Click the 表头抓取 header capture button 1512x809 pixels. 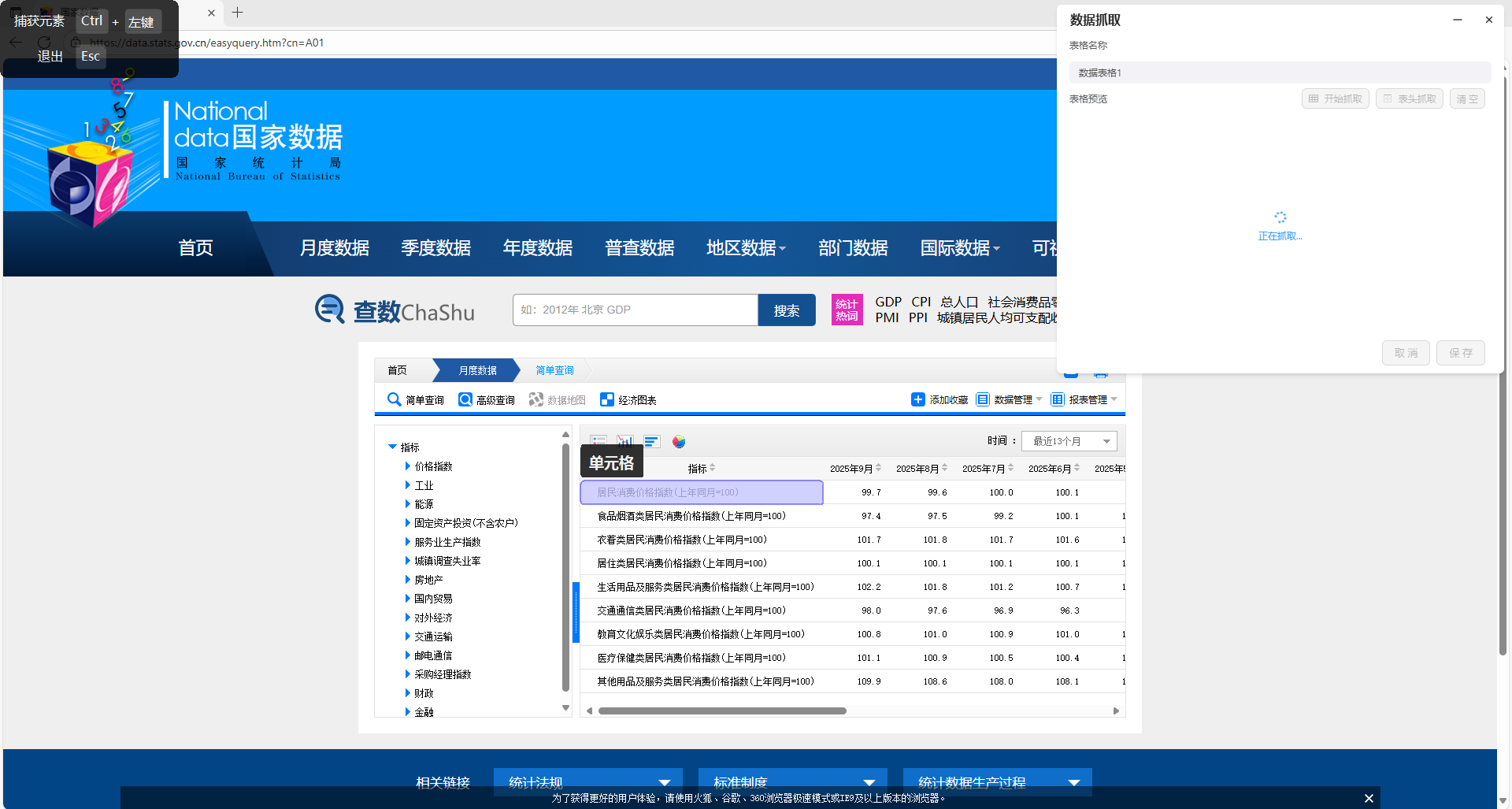[x=1409, y=98]
